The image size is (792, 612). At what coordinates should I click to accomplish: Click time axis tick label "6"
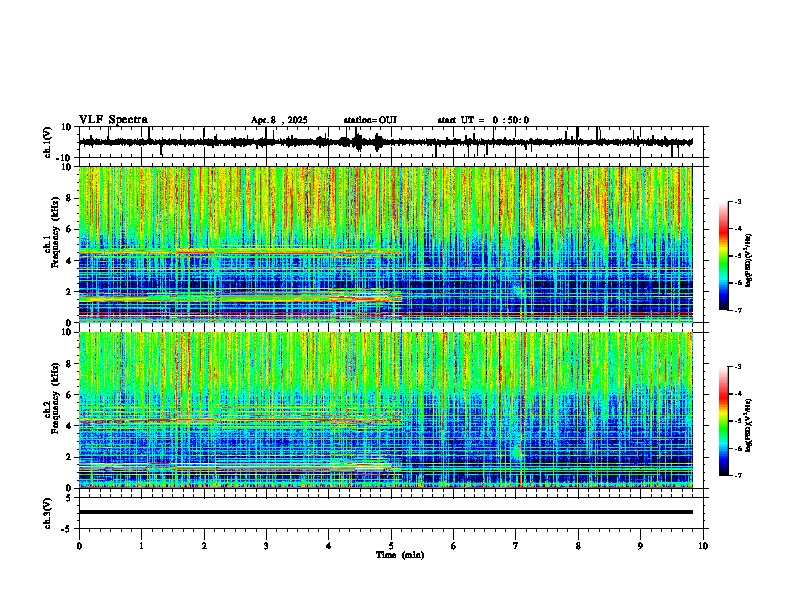pos(454,546)
